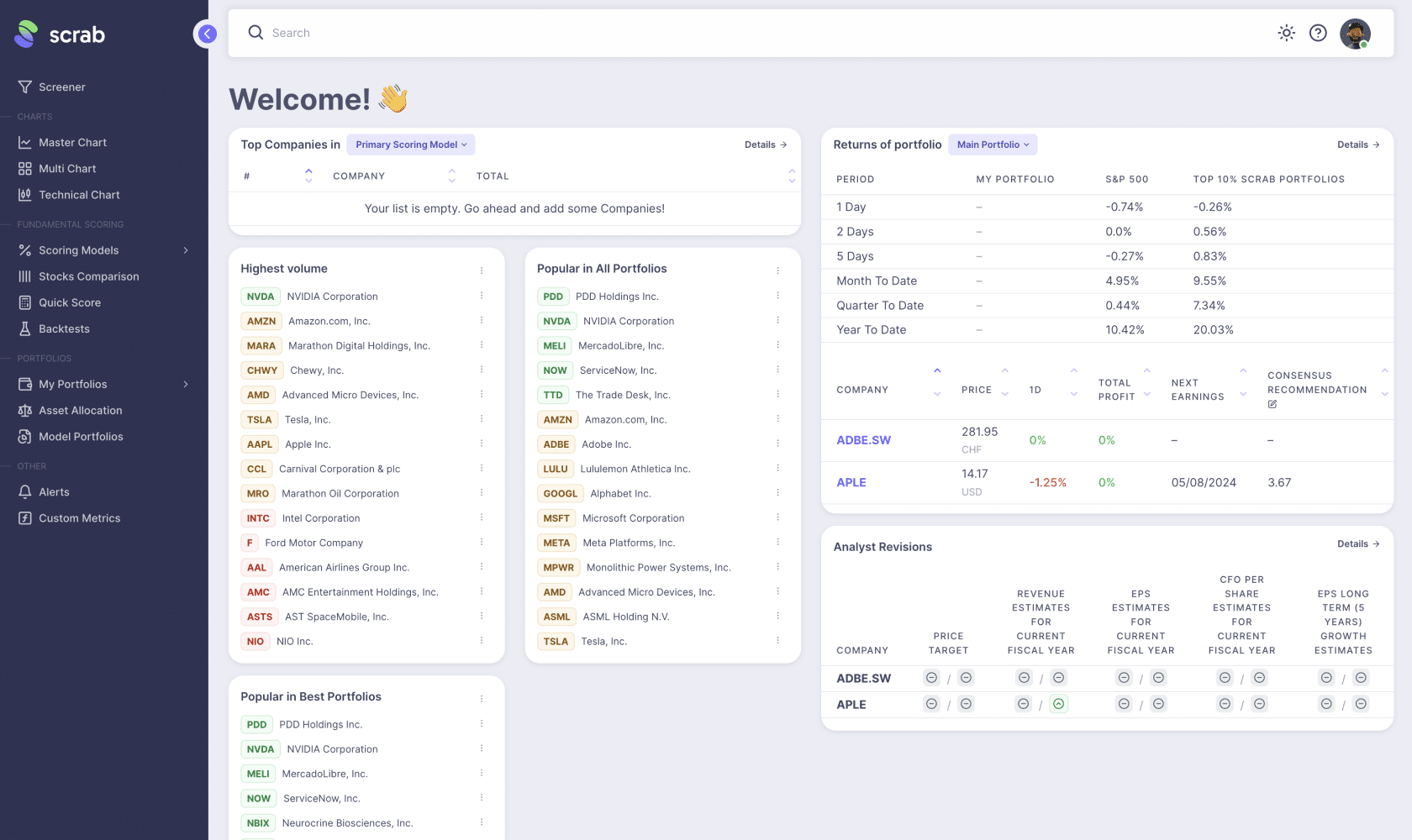This screenshot has height=840, width=1412.
Task: Click "Monolithic Power Systems, Inc." company name
Action: click(x=659, y=568)
